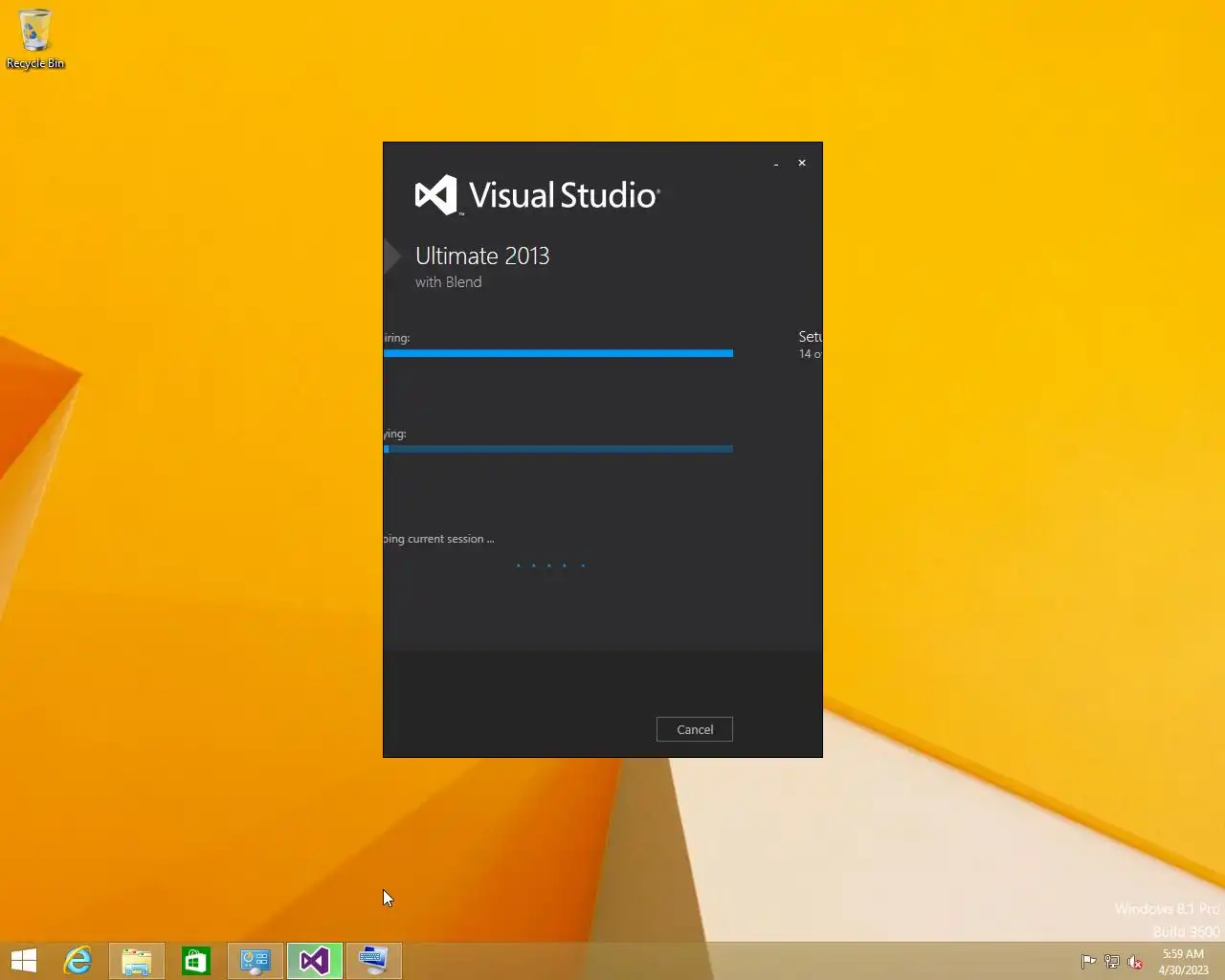The image size is (1225, 980).
Task: Click the 'Ultimate 2013' heading text
Action: click(482, 256)
